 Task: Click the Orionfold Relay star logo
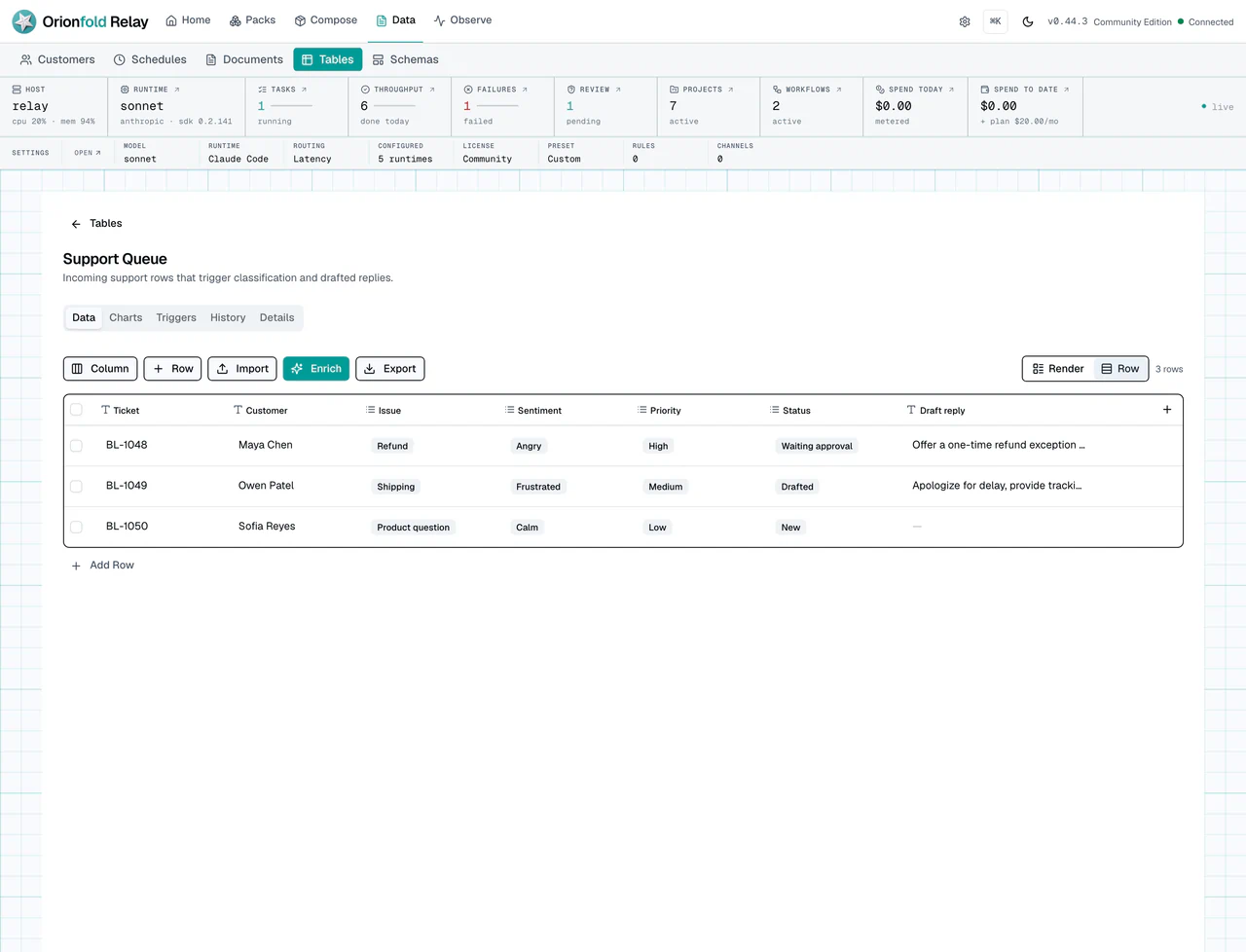(x=24, y=21)
